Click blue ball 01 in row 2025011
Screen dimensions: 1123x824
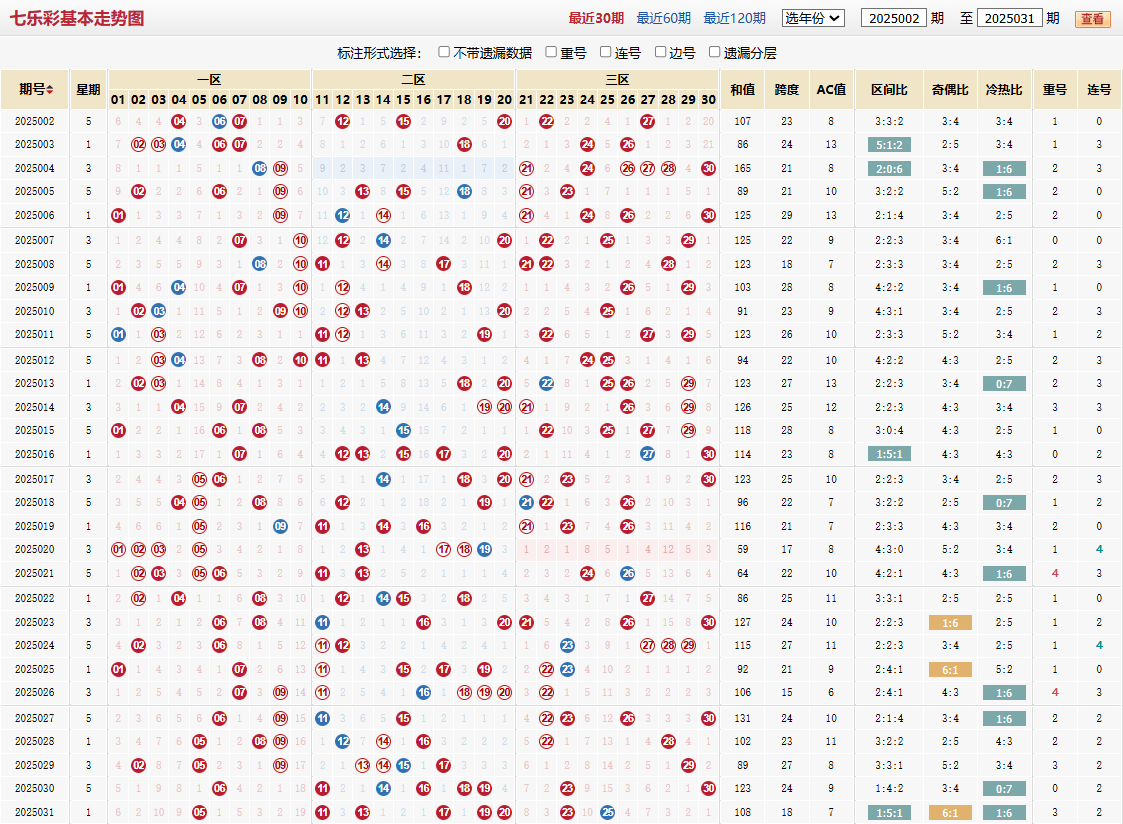point(118,334)
